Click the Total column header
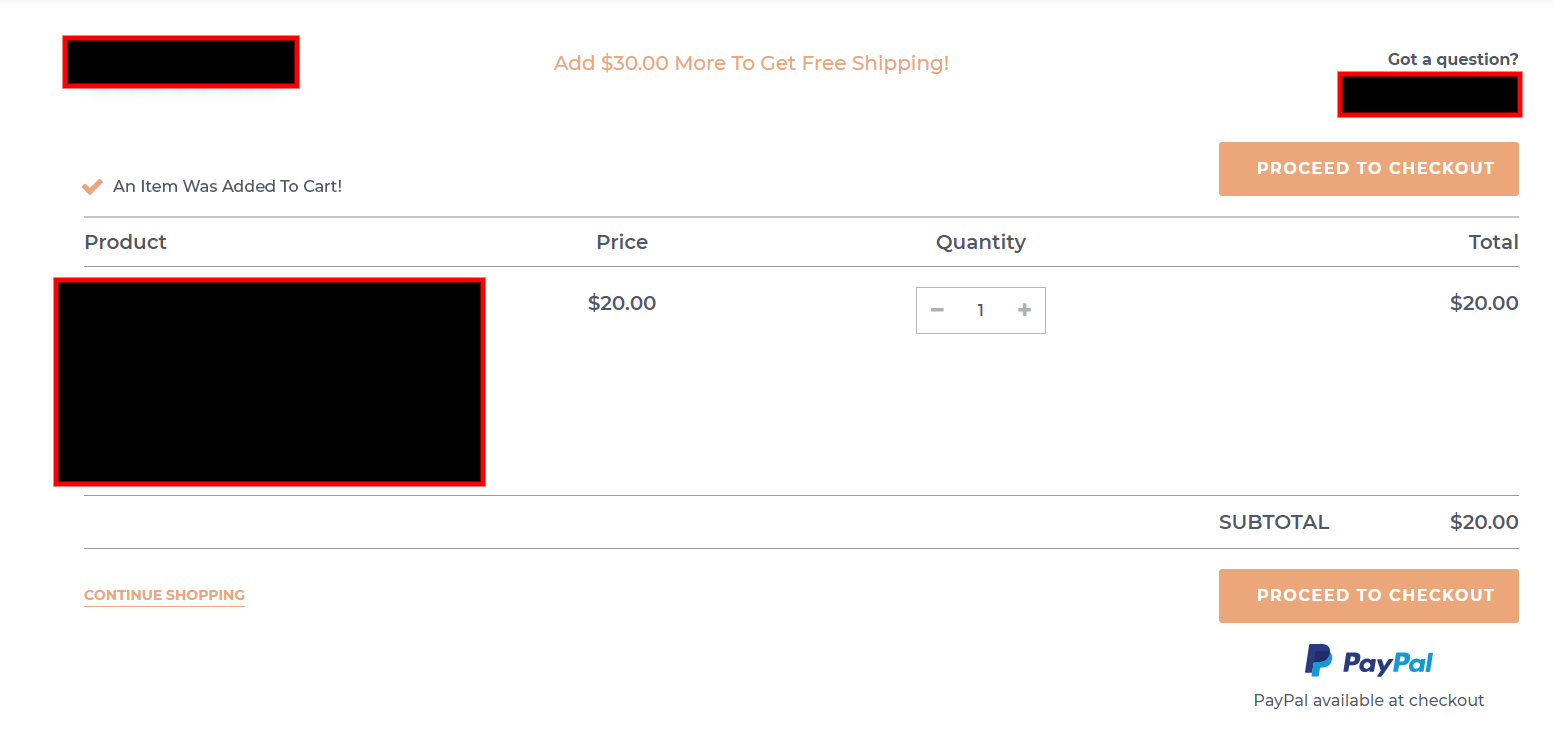The height and width of the screenshot is (732, 1553). pyautogui.click(x=1494, y=242)
